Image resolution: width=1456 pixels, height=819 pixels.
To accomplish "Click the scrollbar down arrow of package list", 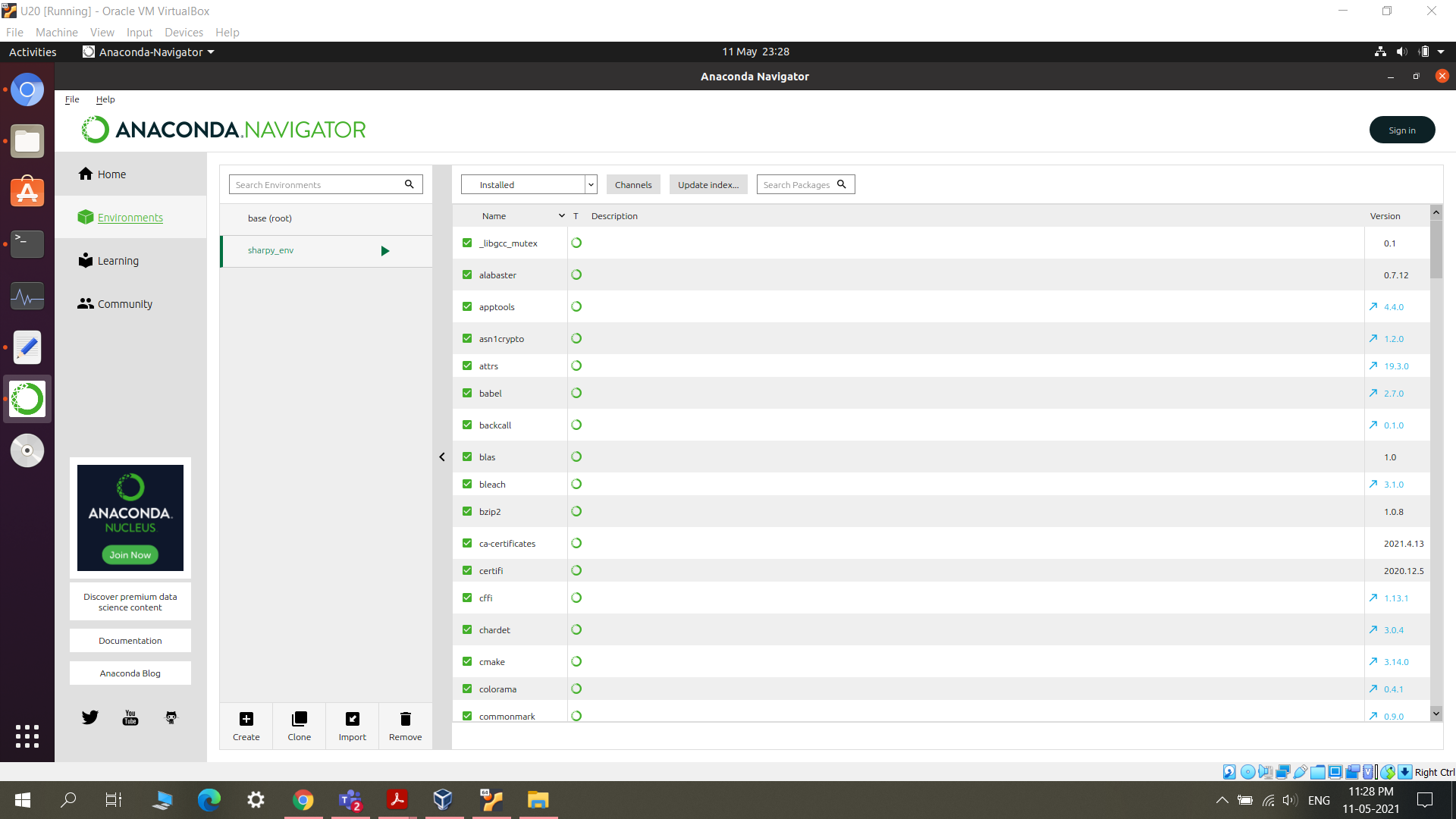I will (x=1436, y=714).
